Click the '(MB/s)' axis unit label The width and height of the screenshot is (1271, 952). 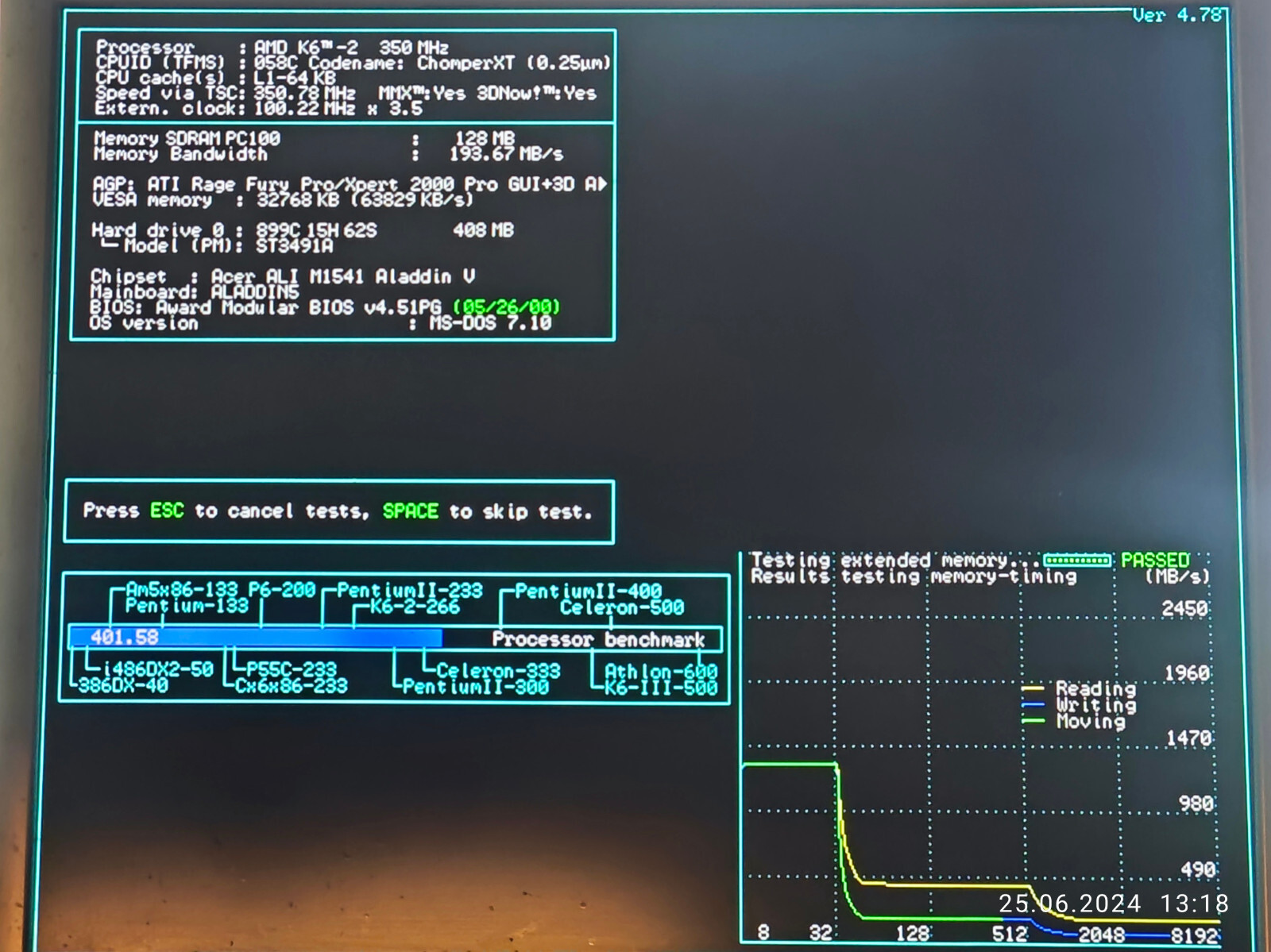coord(1177,577)
